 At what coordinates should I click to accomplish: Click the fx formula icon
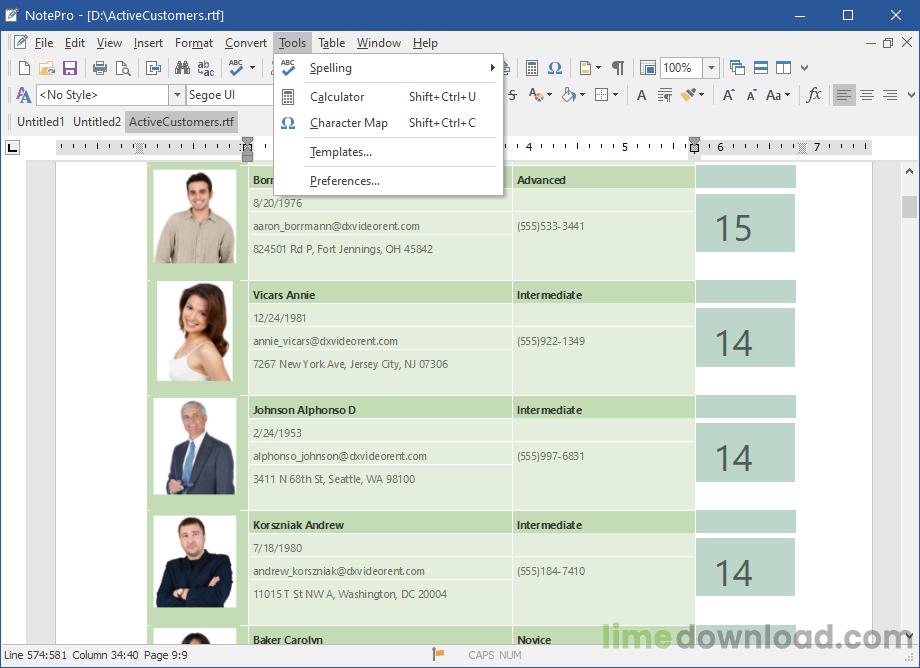click(x=814, y=95)
